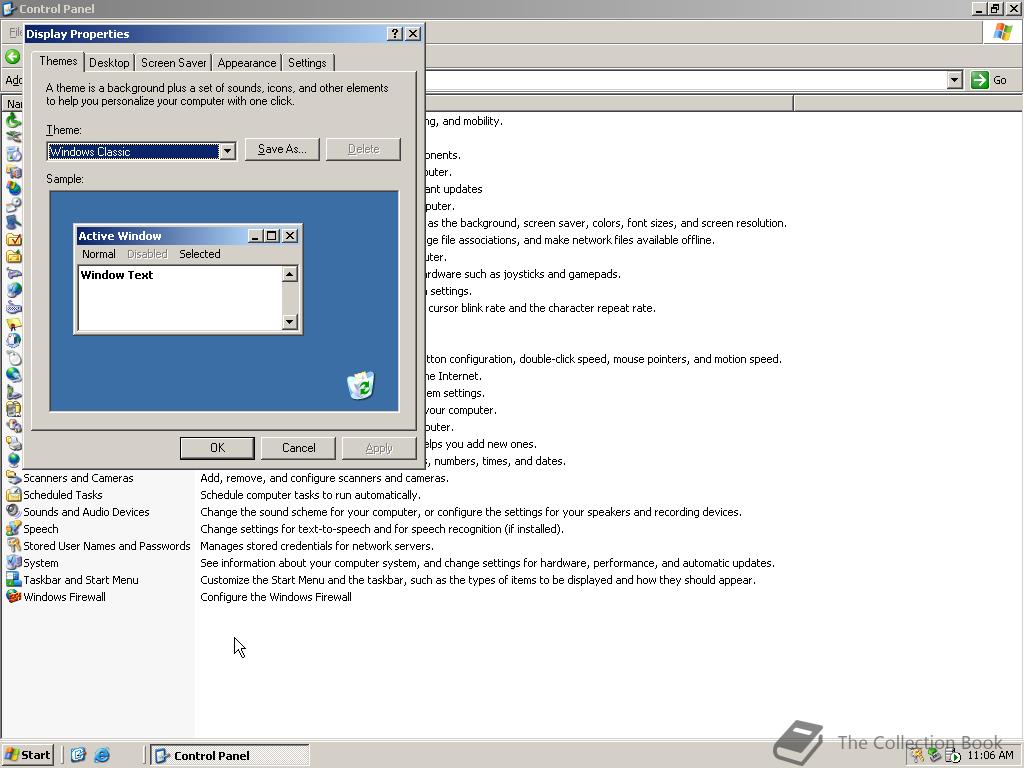Open the Windows Firewall icon
The image size is (1024, 768).
coord(13,596)
